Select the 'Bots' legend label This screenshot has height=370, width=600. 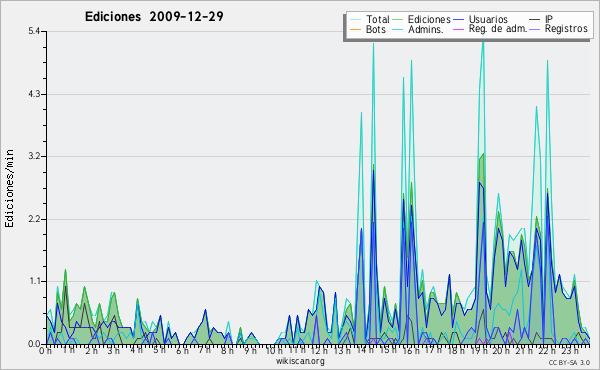pyautogui.click(x=376, y=29)
